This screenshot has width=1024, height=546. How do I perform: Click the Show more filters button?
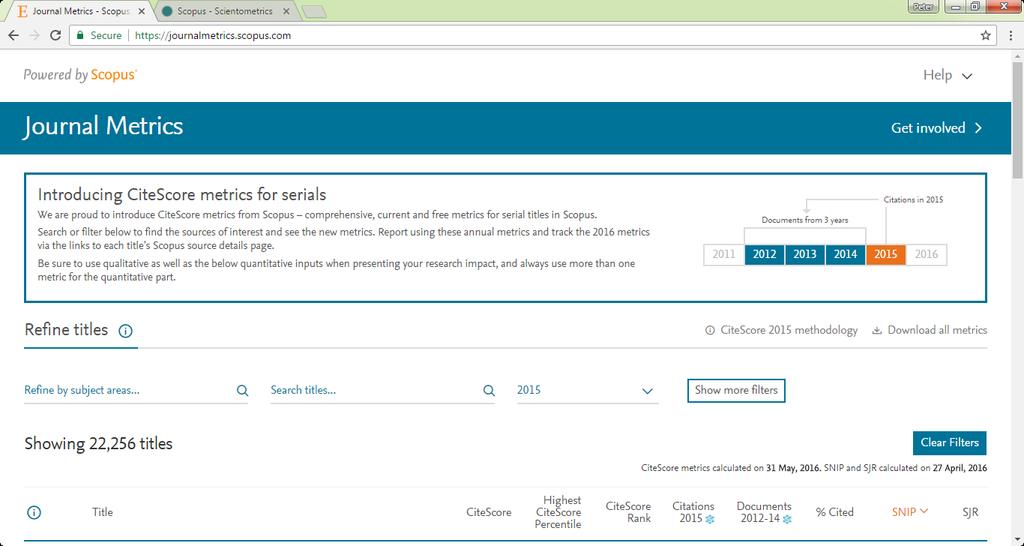point(736,391)
